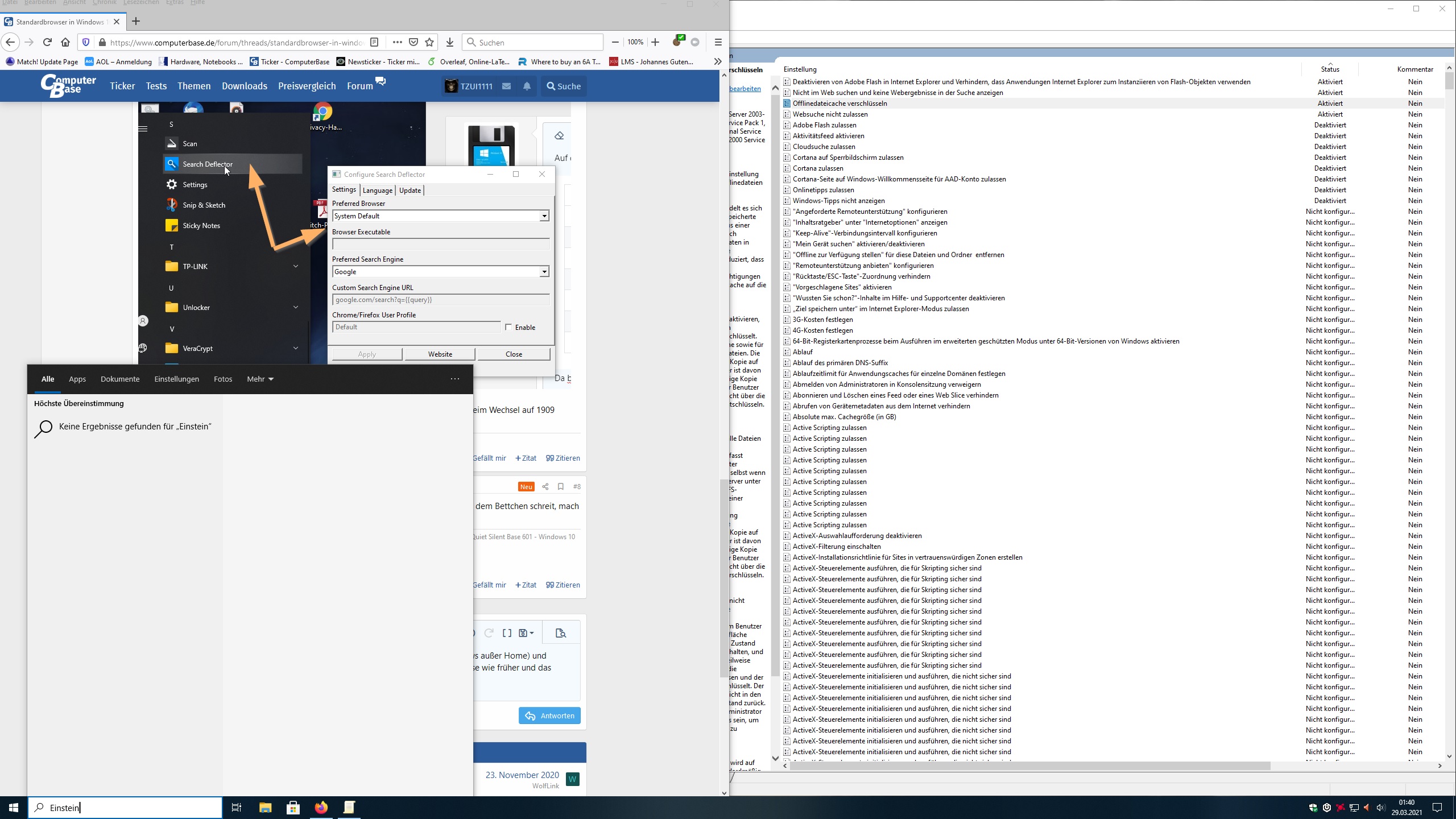Reload the page in Firefox
Image resolution: width=1456 pixels, height=819 pixels.
[x=47, y=42]
